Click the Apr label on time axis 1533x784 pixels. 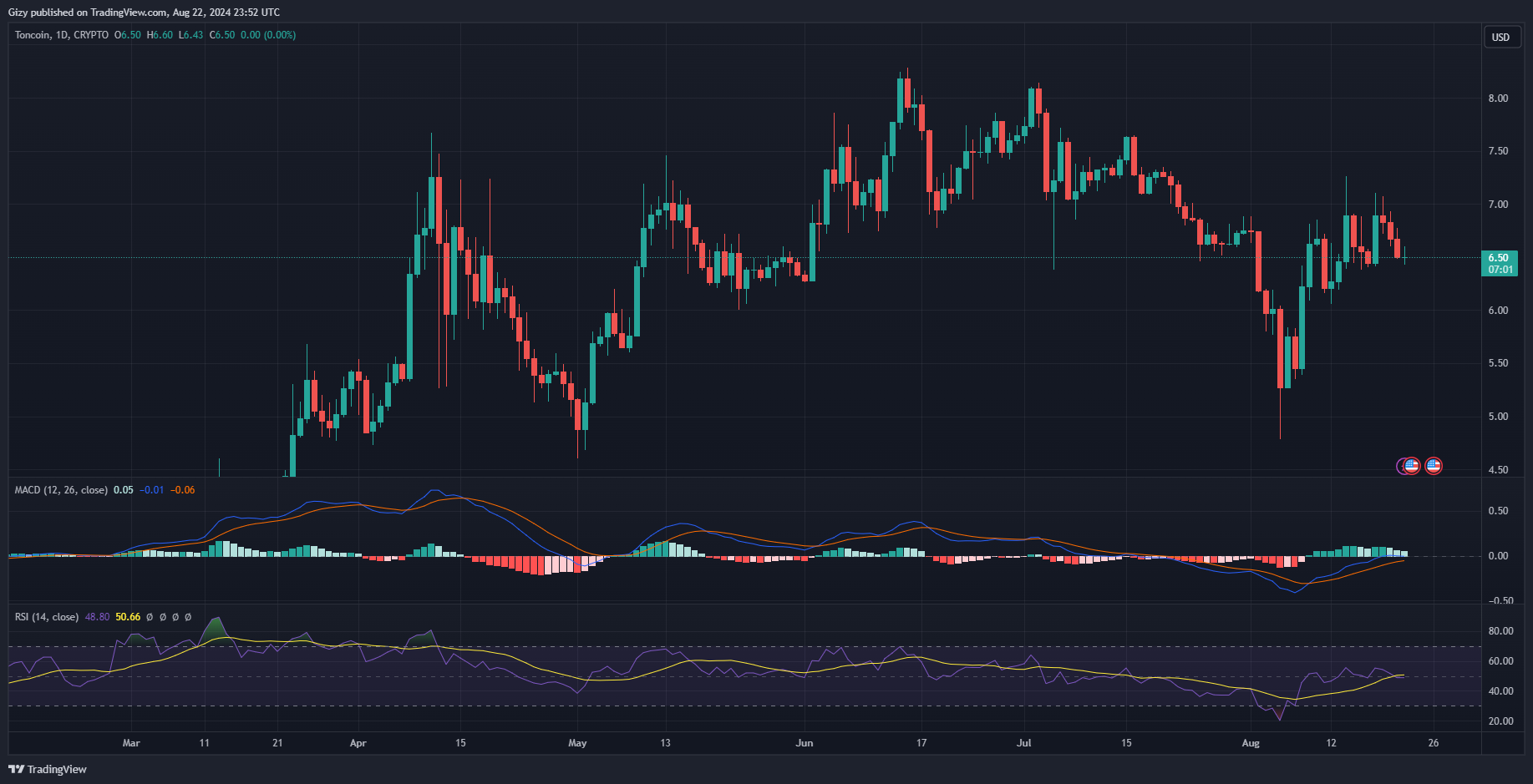pos(358,743)
